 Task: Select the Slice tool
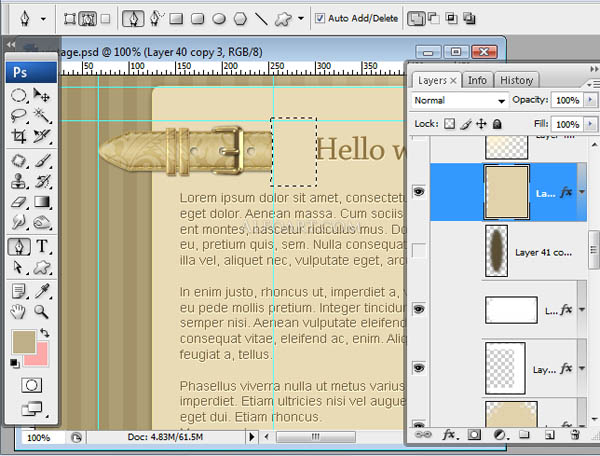tap(41, 136)
